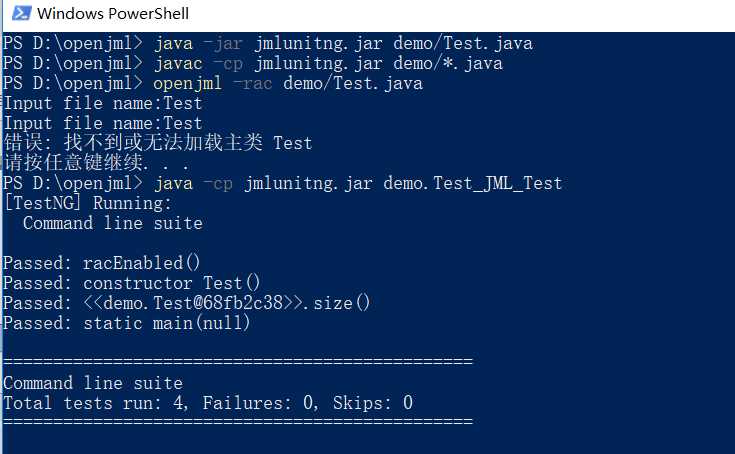Click the 'javac -cp jmlunitng.jar' command line

(253, 63)
